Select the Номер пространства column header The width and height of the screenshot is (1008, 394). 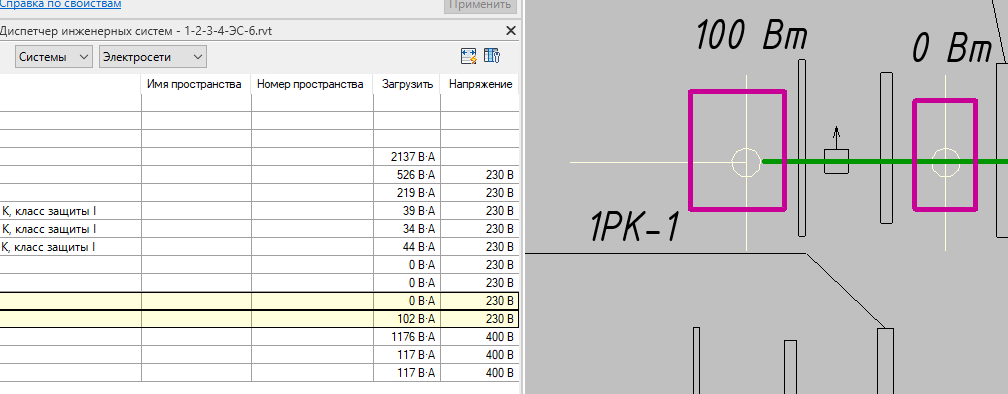point(310,84)
